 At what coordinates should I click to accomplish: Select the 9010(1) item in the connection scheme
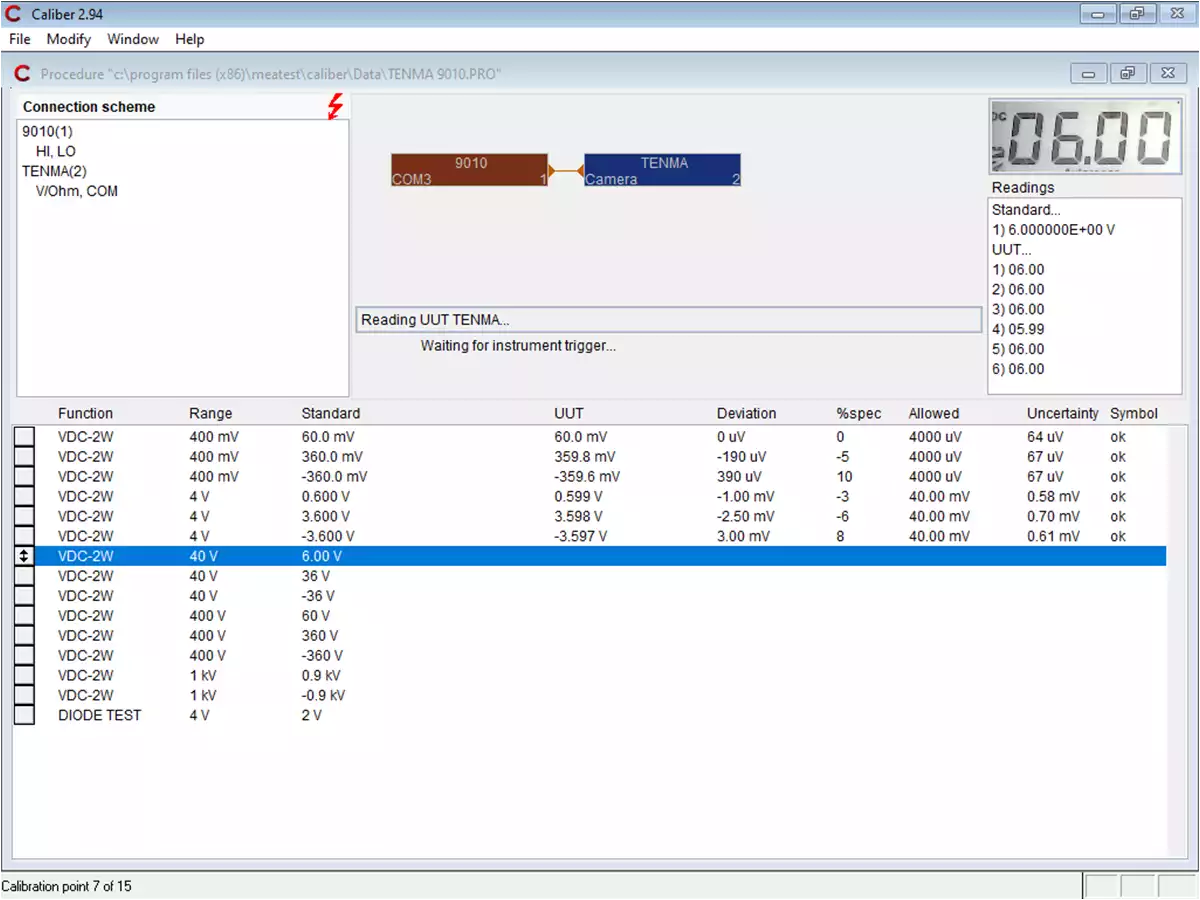pos(47,131)
